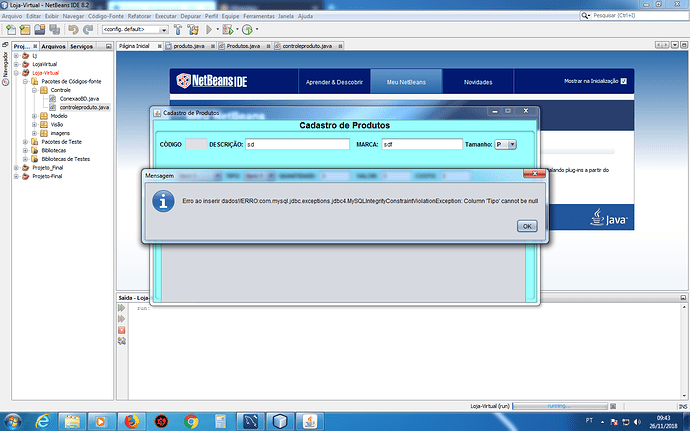The width and height of the screenshot is (690, 431).
Task: Open the Novidades start page tab
Action: (x=478, y=82)
